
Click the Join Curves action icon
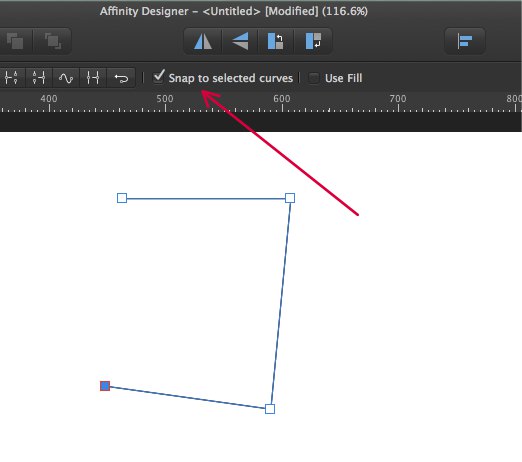pos(92,78)
